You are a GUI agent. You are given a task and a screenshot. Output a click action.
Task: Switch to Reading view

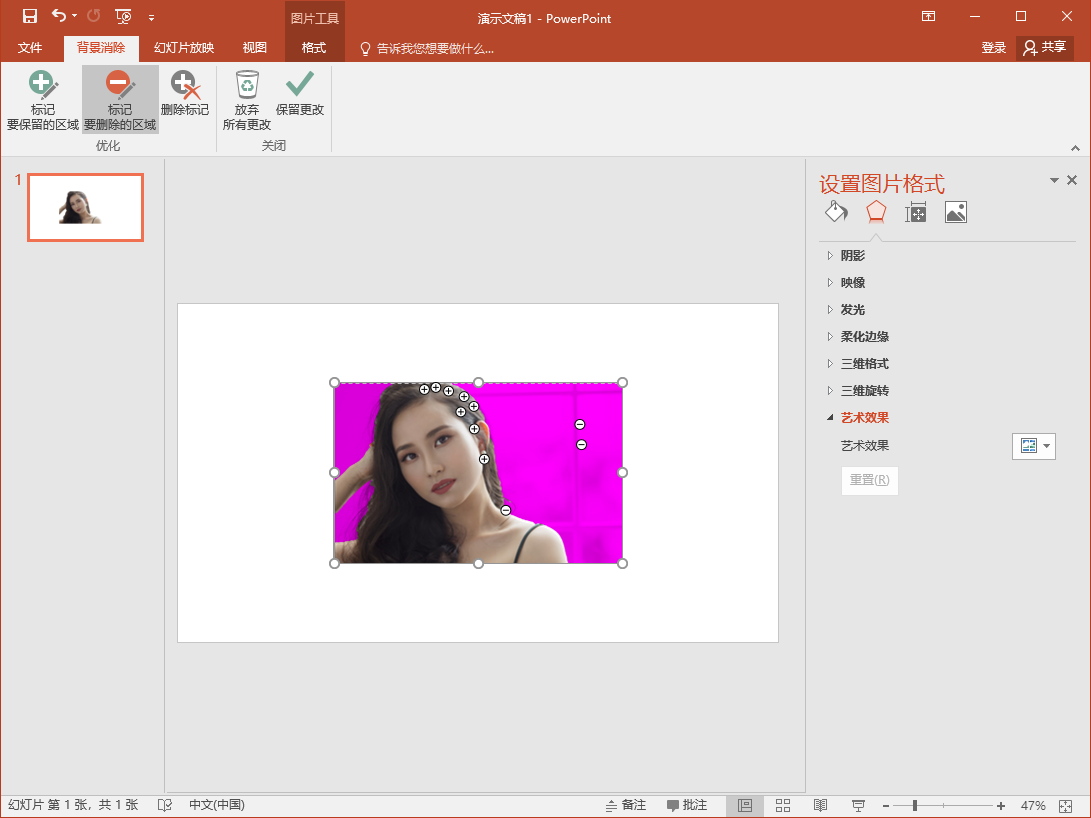tap(820, 805)
